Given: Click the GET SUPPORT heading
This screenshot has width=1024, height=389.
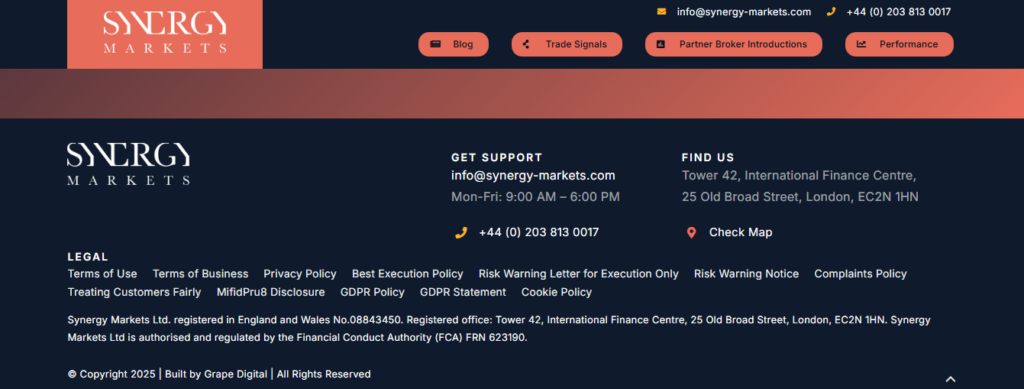Looking at the screenshot, I should coord(497,157).
